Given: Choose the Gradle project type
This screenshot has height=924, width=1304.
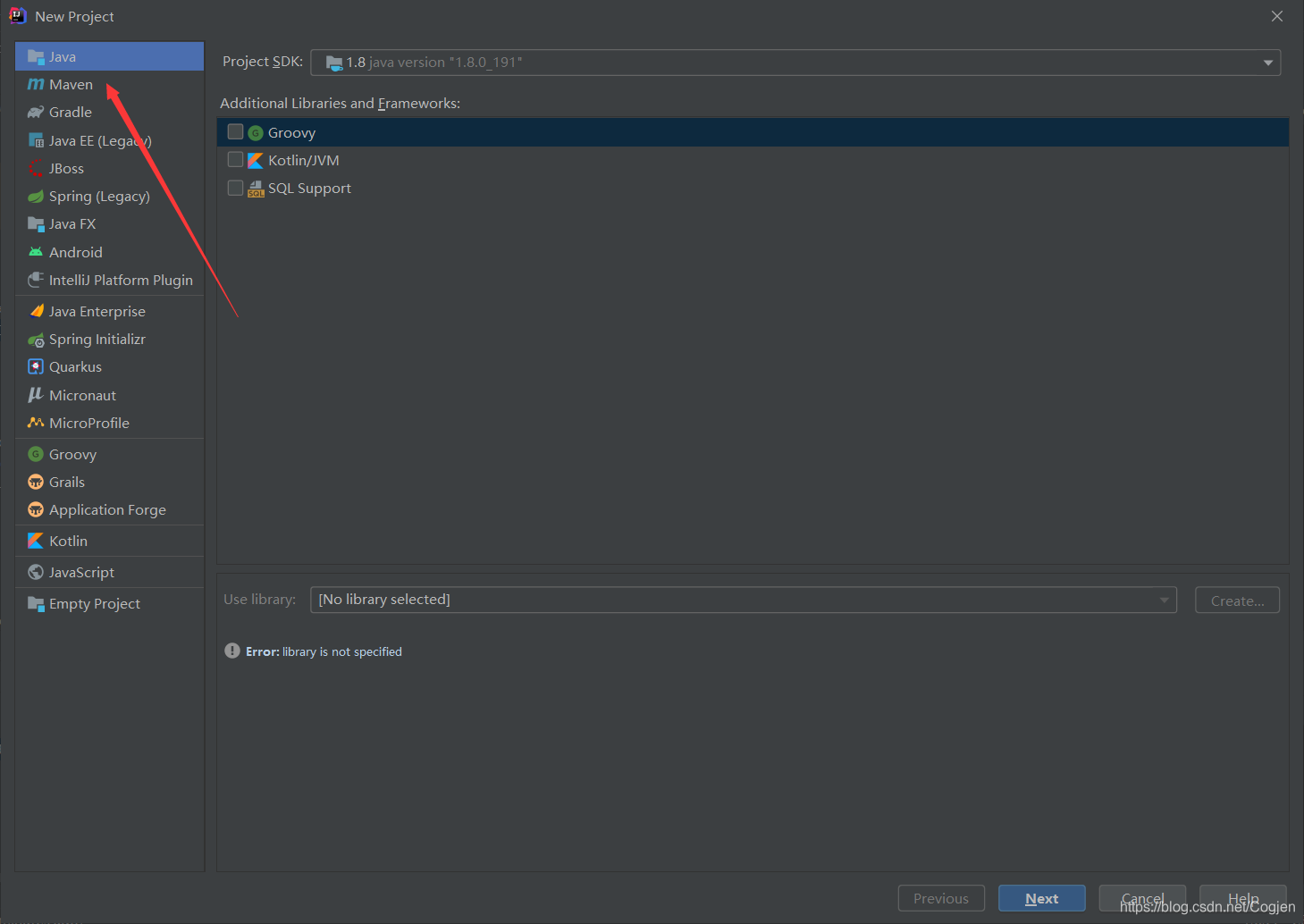Looking at the screenshot, I should (x=110, y=113).
